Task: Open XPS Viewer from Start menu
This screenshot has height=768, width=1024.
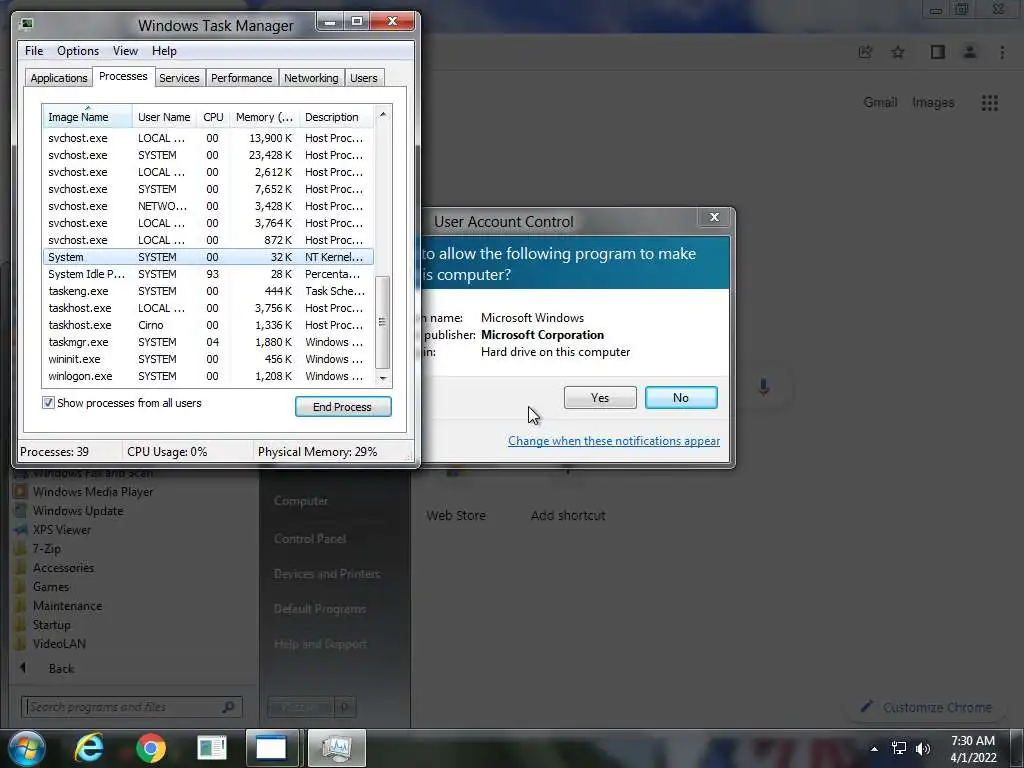Action: point(62,530)
